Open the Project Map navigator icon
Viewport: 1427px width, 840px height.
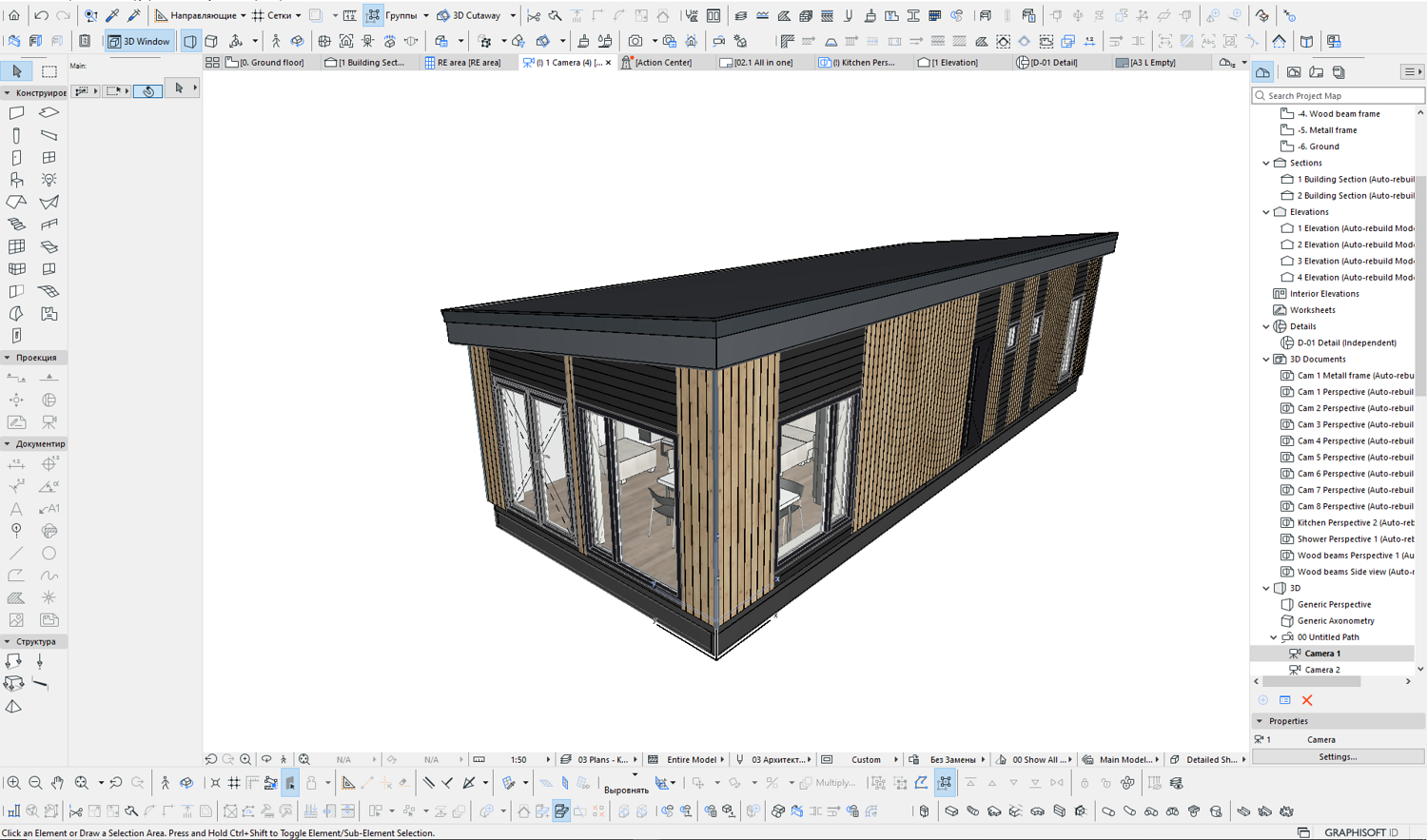pos(1262,72)
